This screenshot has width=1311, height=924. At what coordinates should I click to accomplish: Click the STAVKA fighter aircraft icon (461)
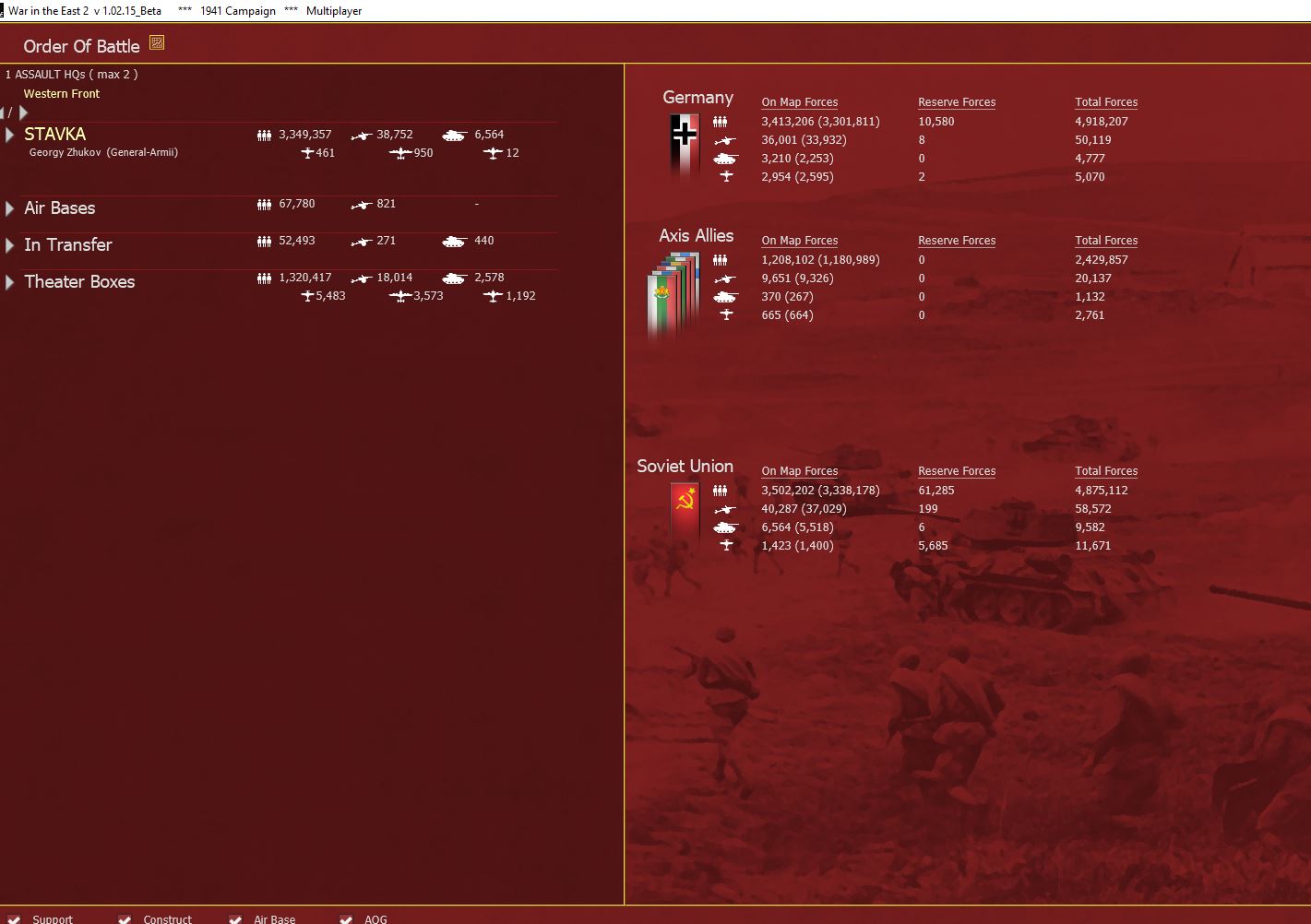coord(308,153)
